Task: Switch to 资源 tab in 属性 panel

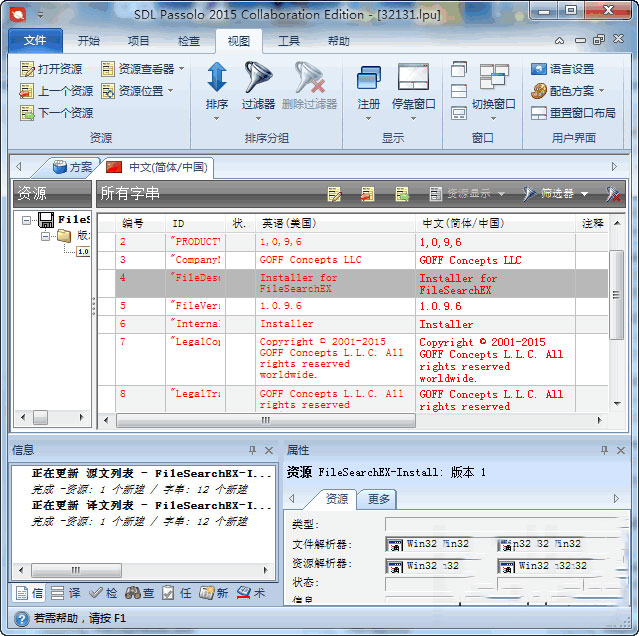Action: (x=337, y=499)
